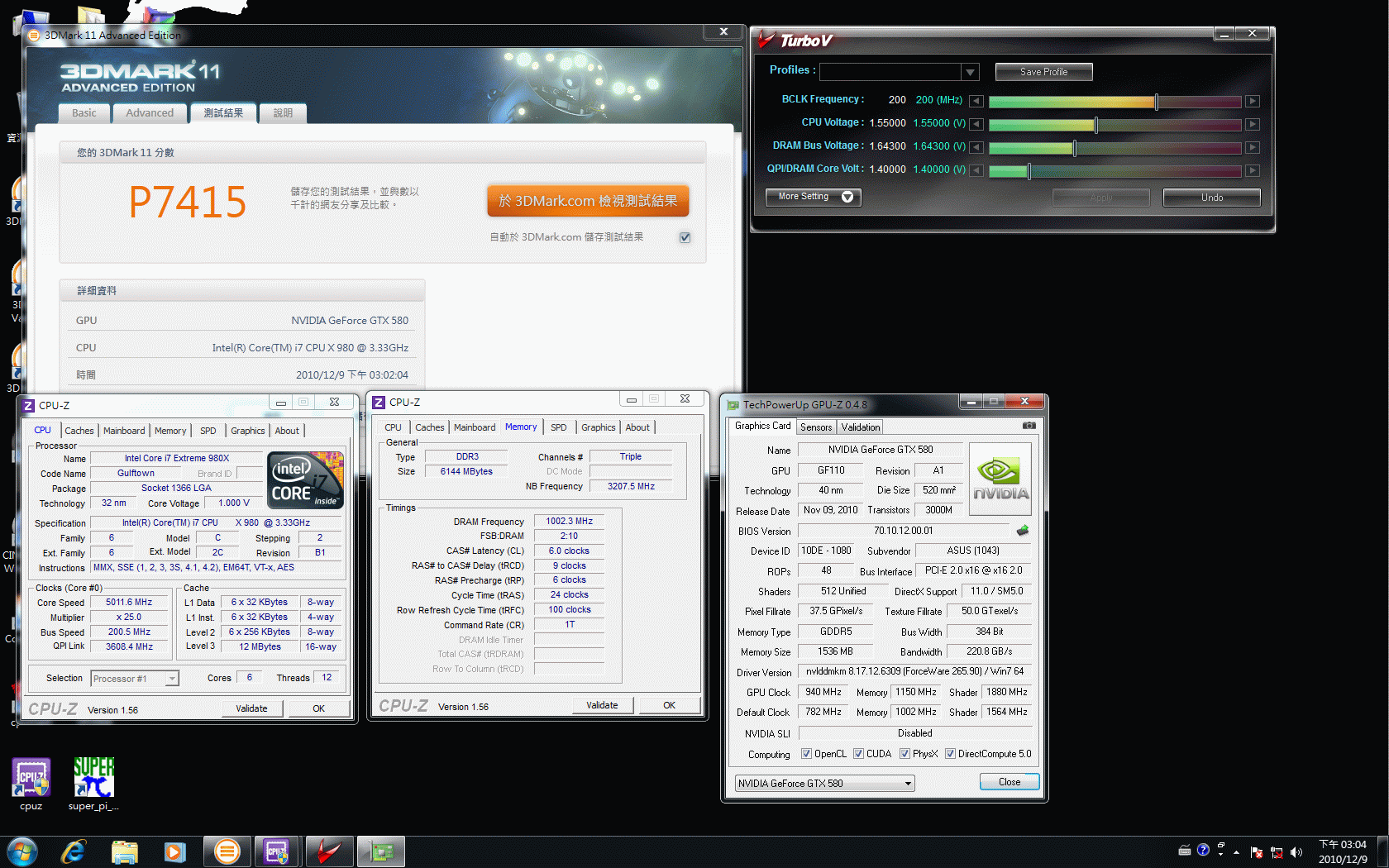
Task: Open Mainboard tab in left CPU-Z
Action: [124, 431]
